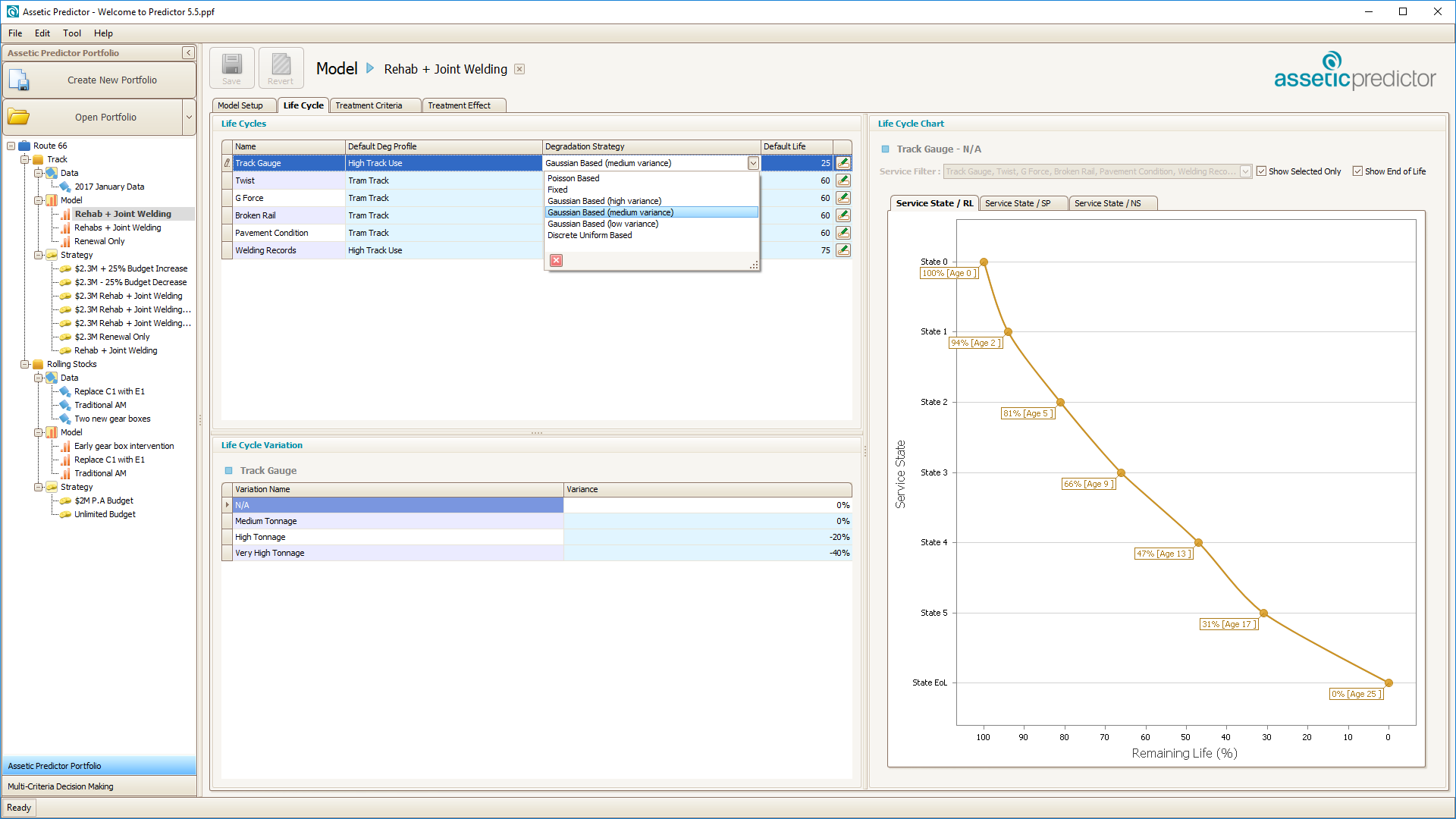Collapse the Rolling Stocks Model node
The image size is (1456, 819).
38,432
